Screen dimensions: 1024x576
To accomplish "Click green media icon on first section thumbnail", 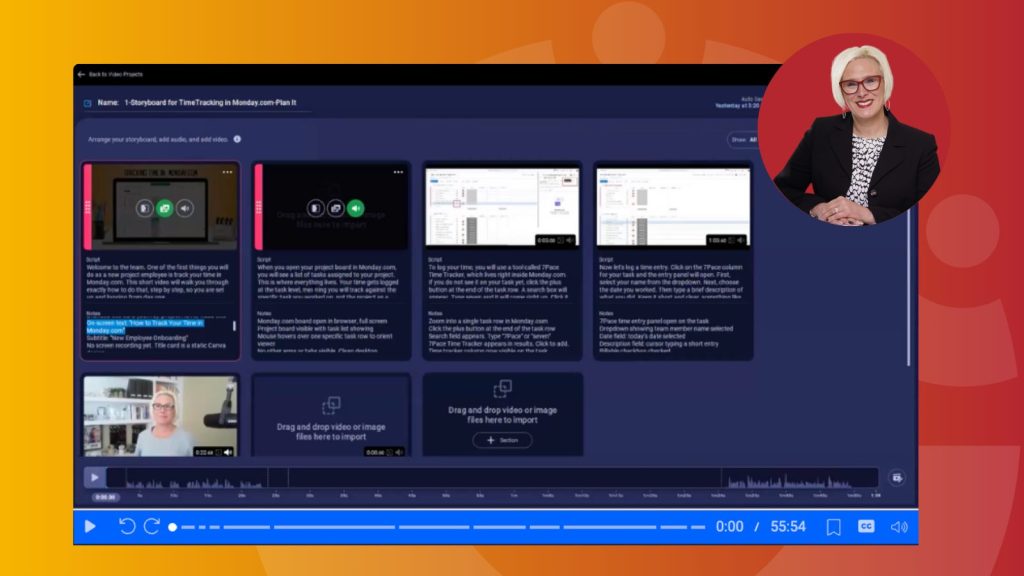I will (165, 208).
